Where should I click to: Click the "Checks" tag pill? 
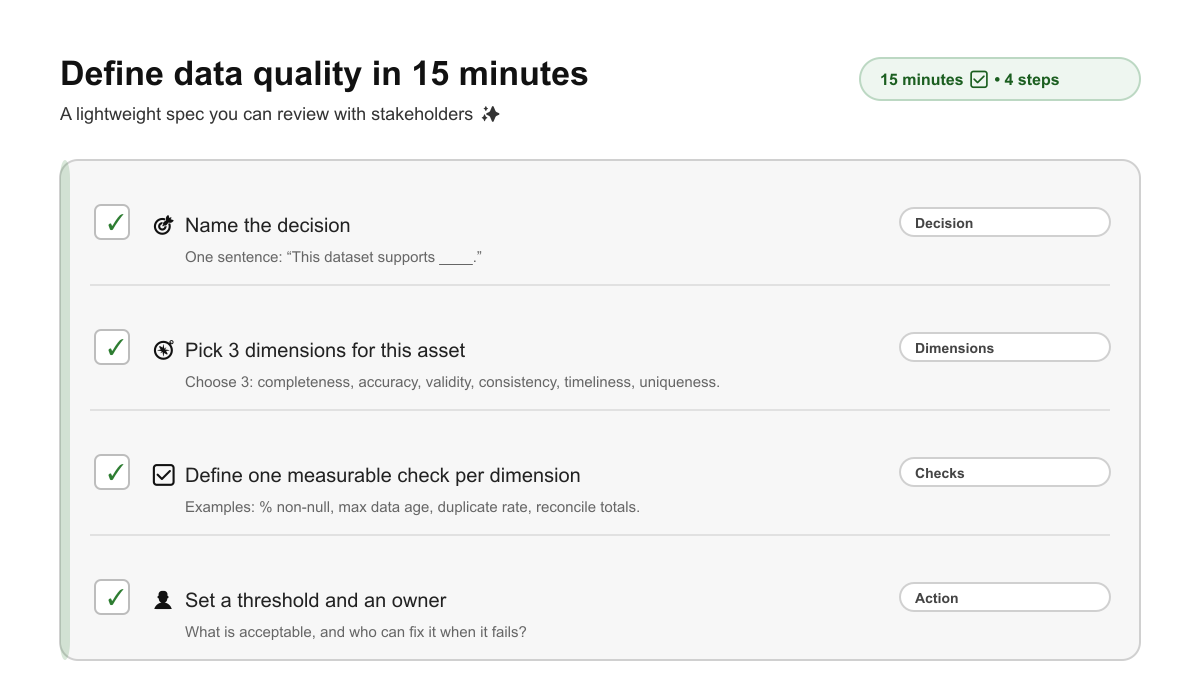tap(1004, 471)
